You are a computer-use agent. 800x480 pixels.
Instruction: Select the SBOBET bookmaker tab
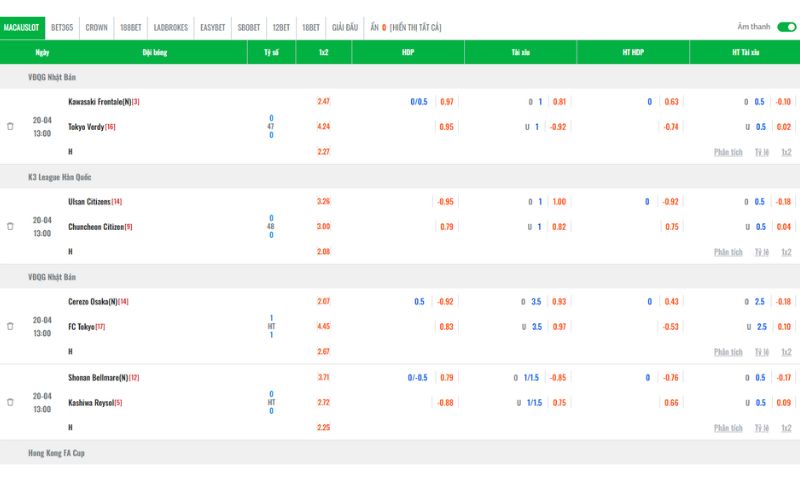coord(249,28)
